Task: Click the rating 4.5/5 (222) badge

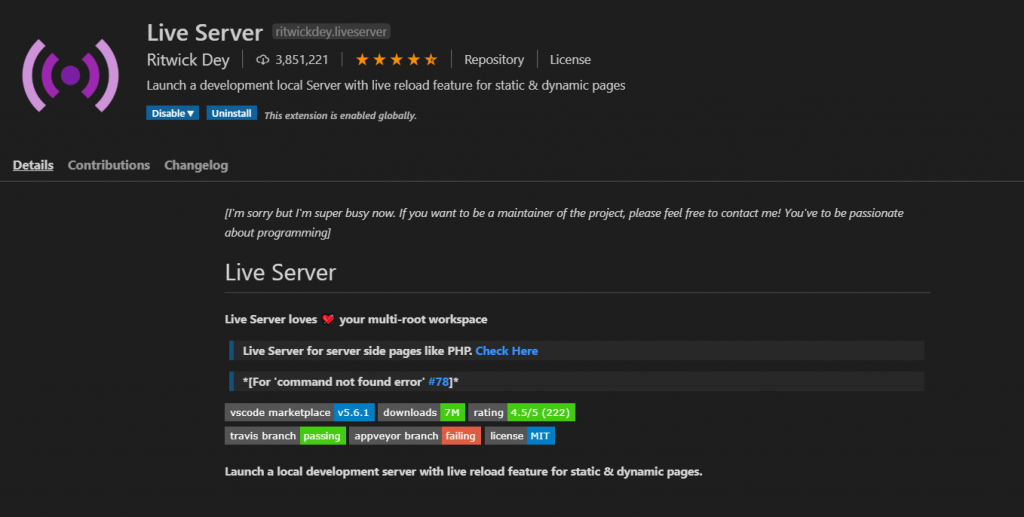Action: (x=522, y=413)
